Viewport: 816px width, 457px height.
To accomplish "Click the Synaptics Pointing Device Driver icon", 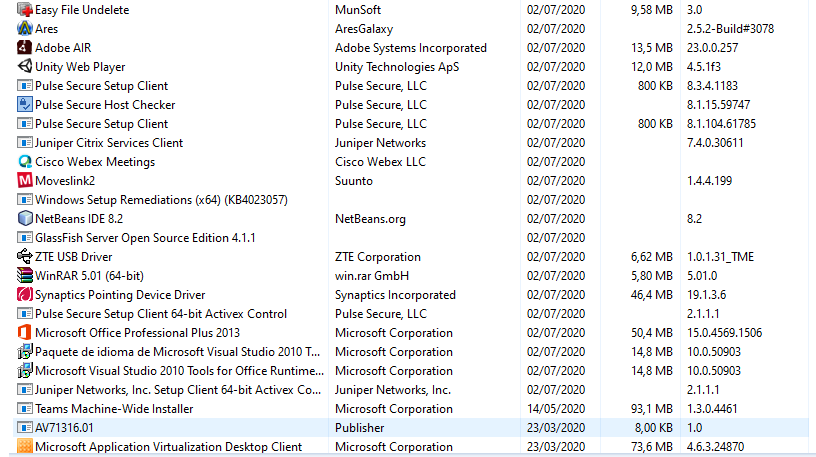I will 24,295.
